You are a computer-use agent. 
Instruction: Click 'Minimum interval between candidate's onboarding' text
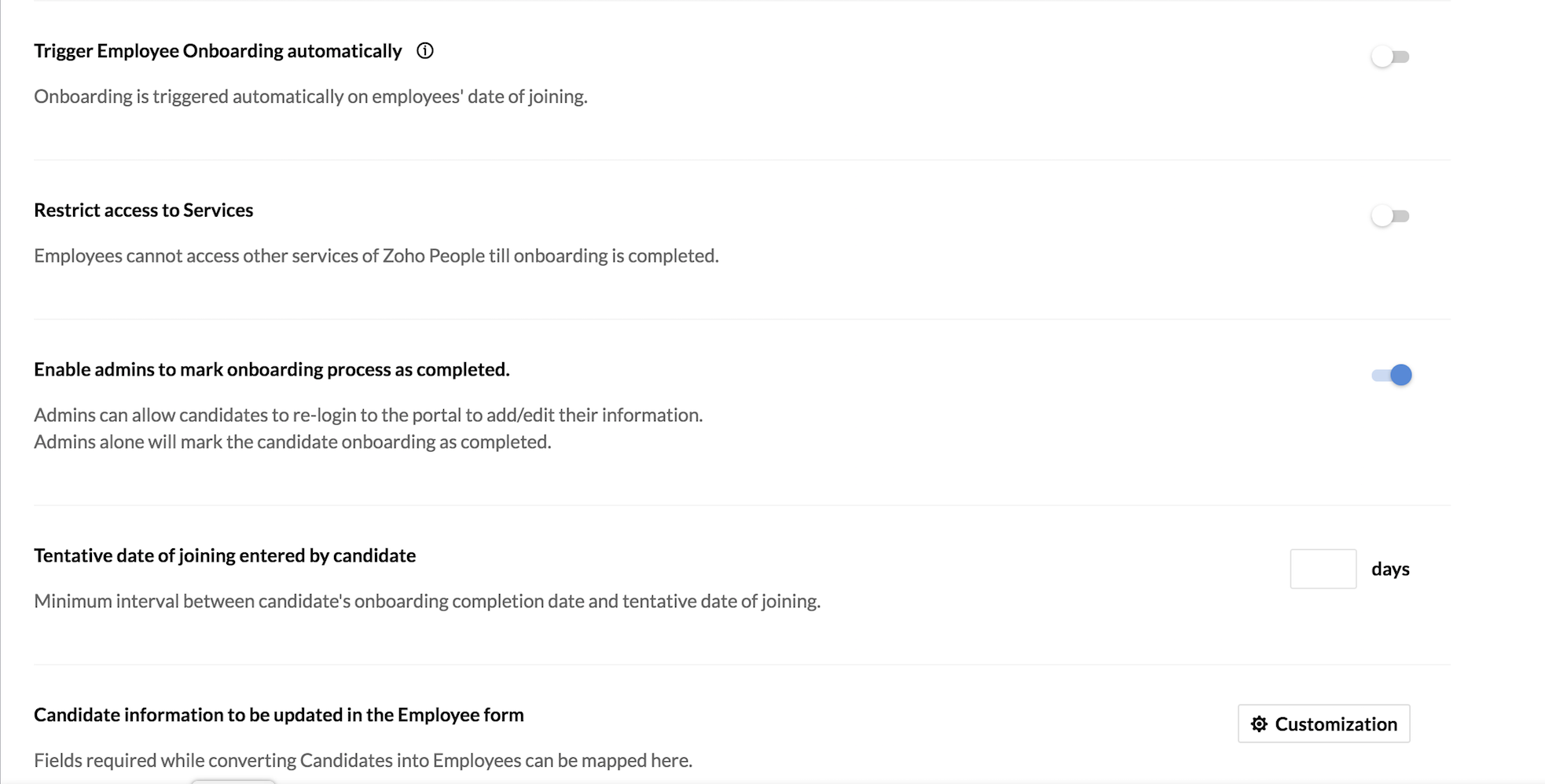click(x=427, y=601)
